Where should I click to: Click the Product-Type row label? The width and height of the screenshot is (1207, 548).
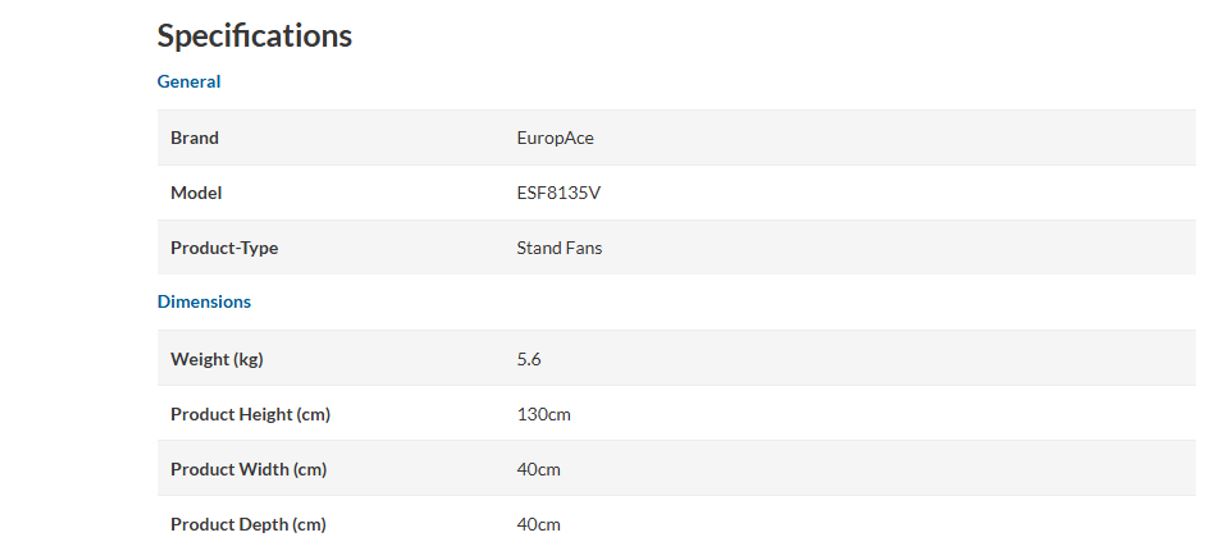point(224,248)
